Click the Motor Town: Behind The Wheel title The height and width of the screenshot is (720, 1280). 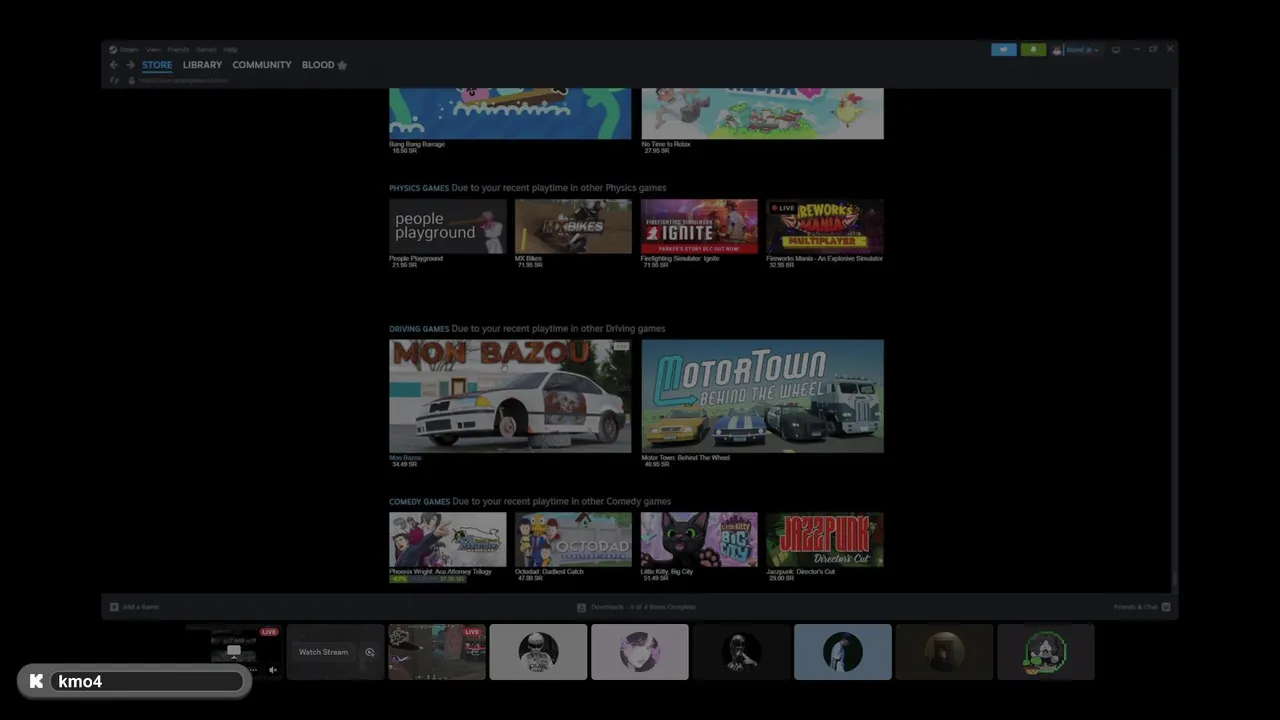[x=685, y=458]
